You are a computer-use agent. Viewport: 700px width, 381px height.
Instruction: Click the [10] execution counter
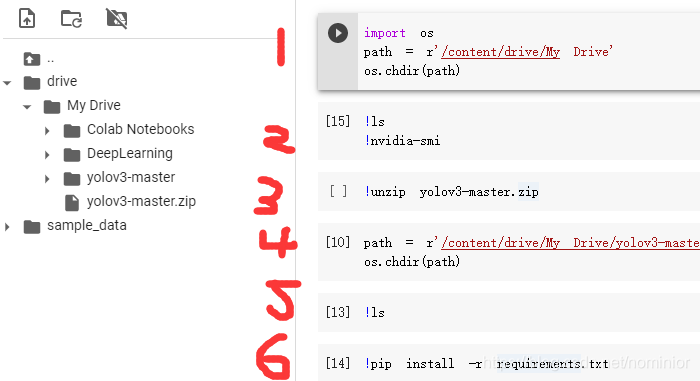[x=338, y=242]
